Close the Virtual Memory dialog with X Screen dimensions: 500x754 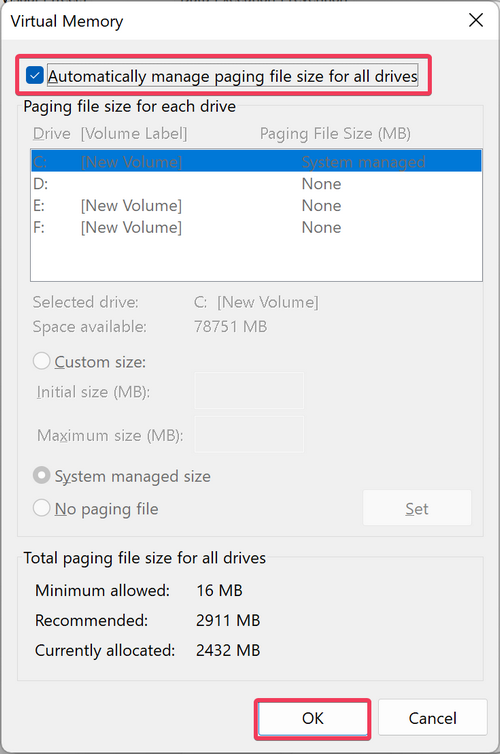click(x=476, y=20)
